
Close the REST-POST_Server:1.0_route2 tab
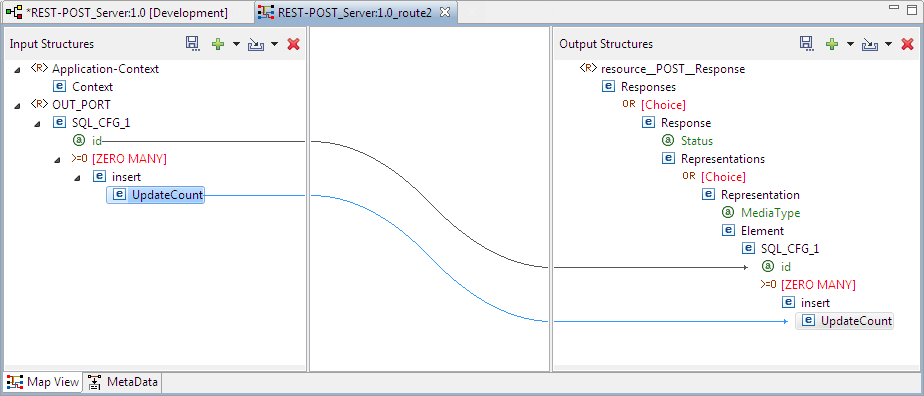pos(446,12)
